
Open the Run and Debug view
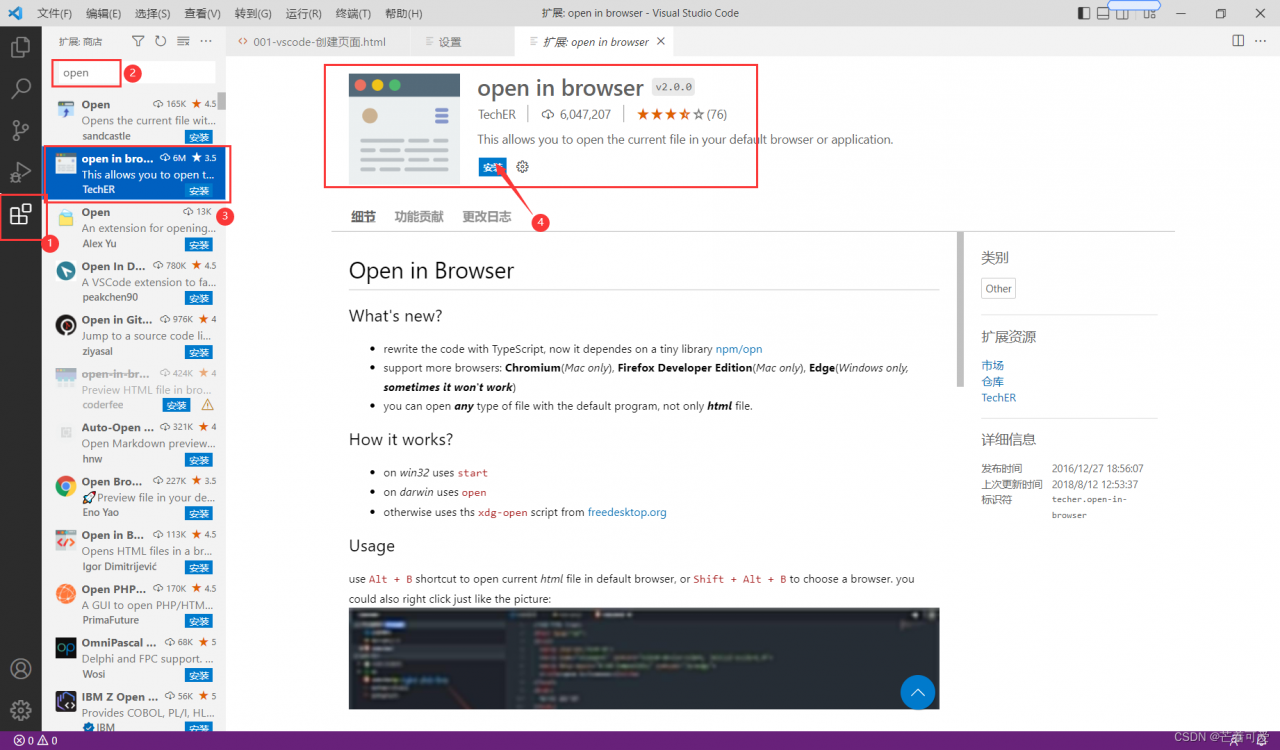point(20,172)
